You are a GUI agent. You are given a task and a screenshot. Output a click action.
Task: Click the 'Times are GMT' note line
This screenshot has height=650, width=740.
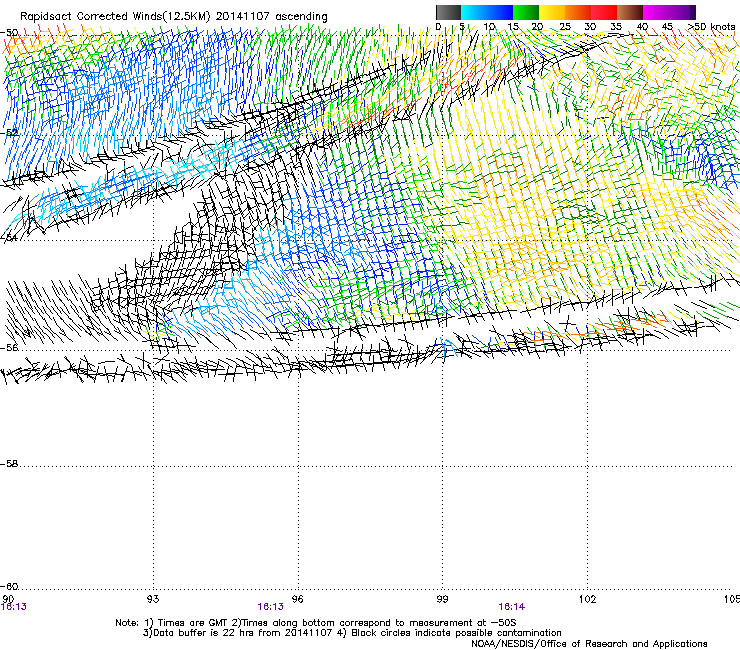316,623
